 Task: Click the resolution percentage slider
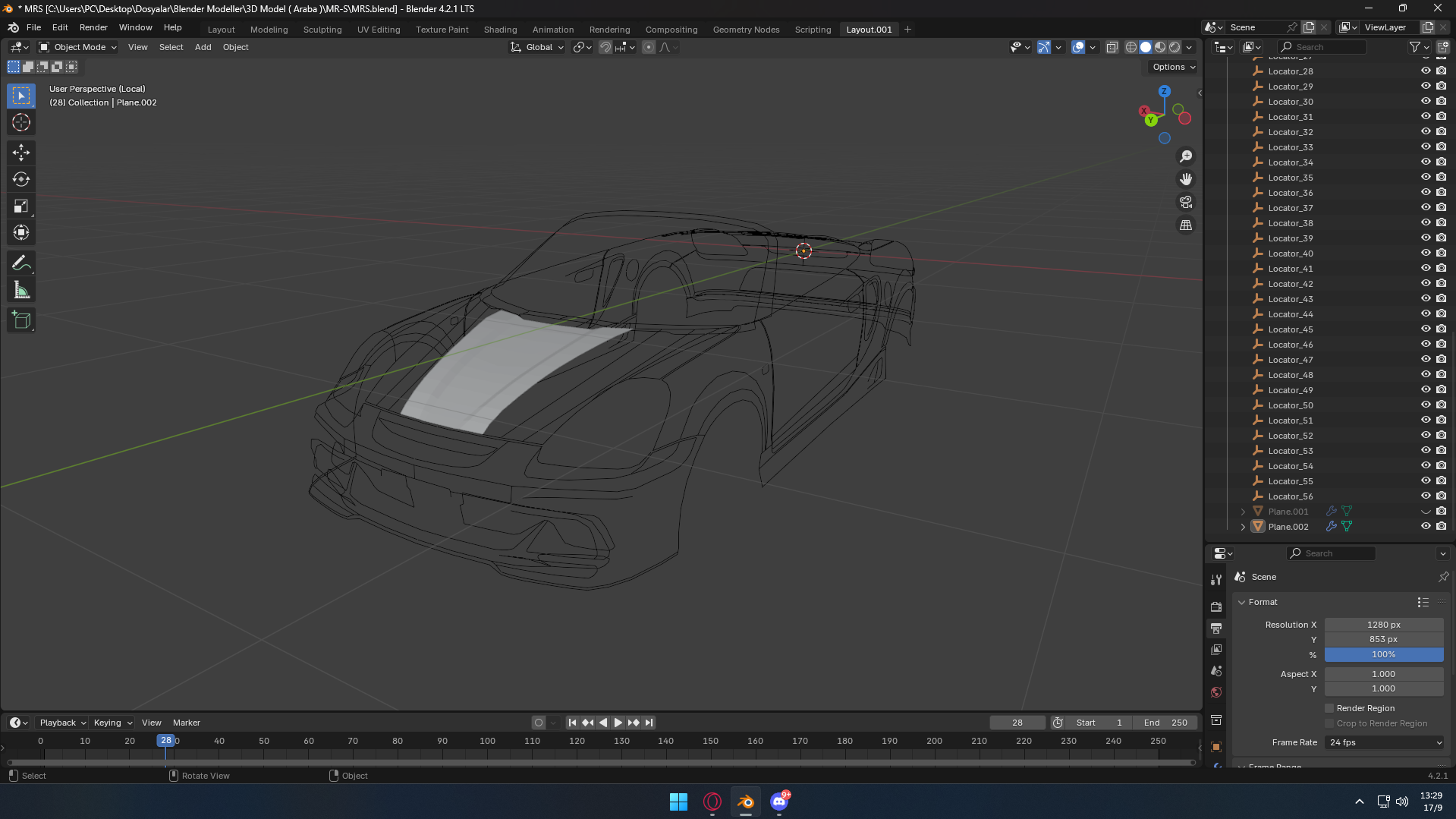click(1383, 654)
